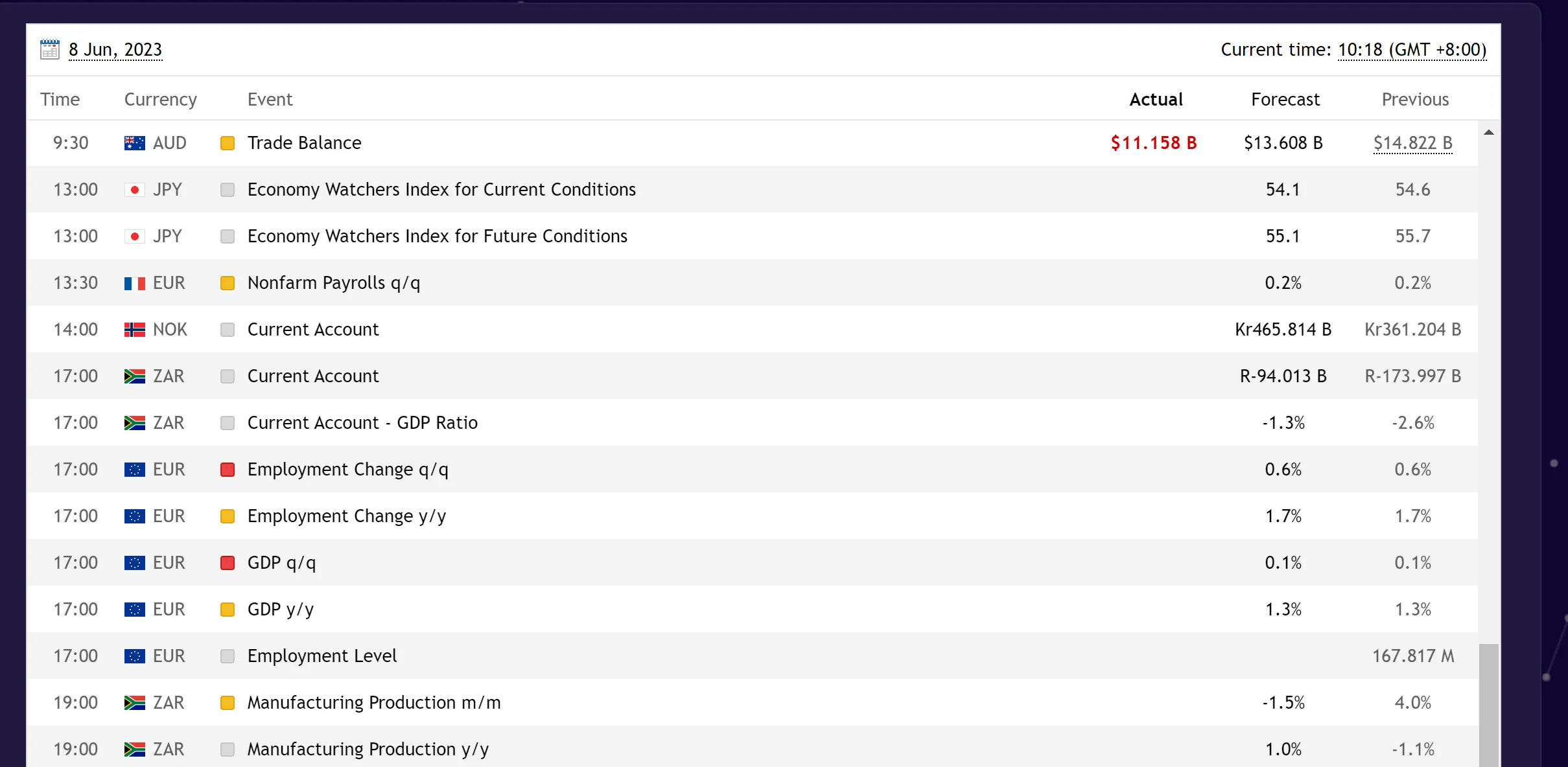
Task: Click the yellow impact marker for GDP y/y
Action: (228, 610)
